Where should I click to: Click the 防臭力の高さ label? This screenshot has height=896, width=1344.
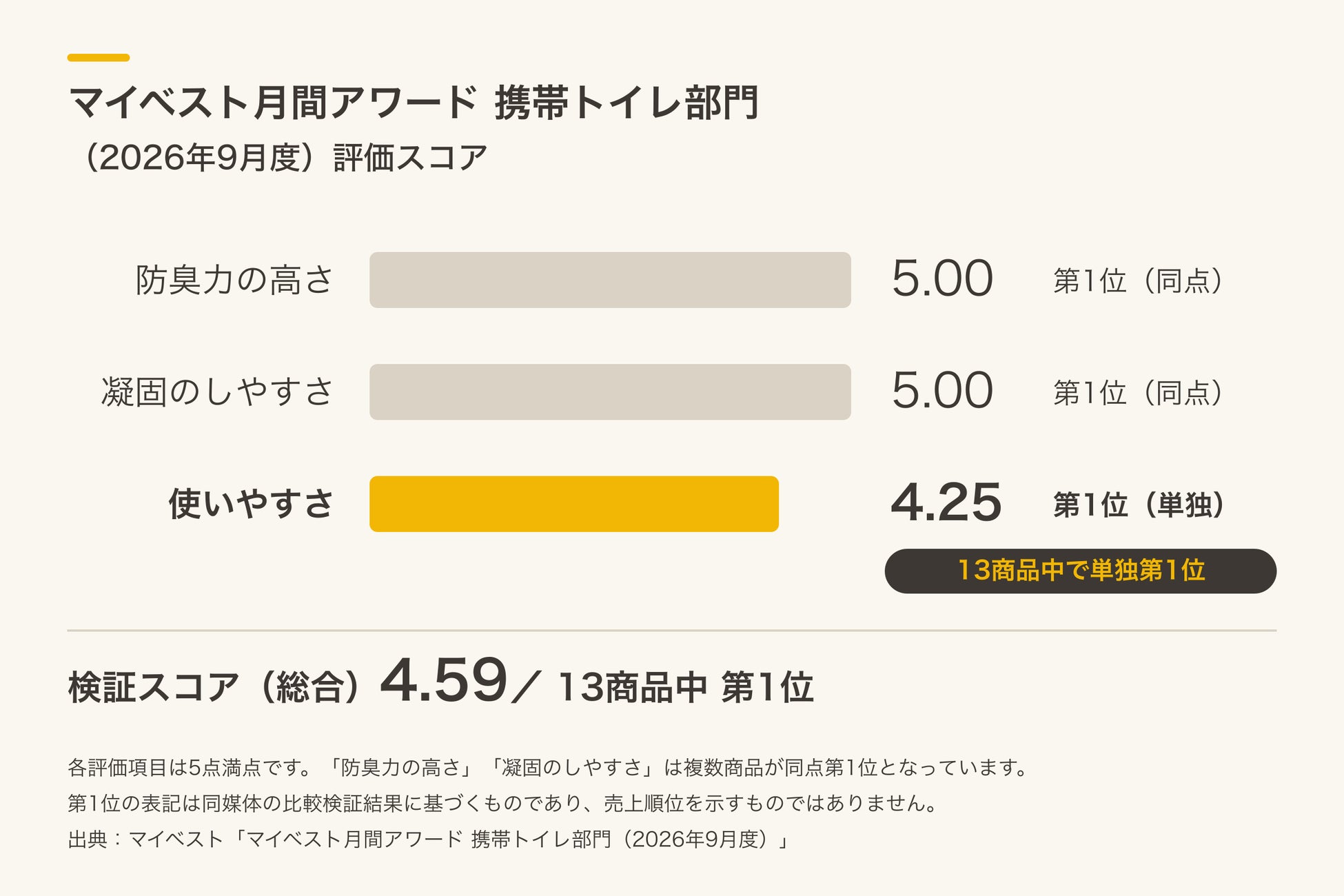coord(234,280)
